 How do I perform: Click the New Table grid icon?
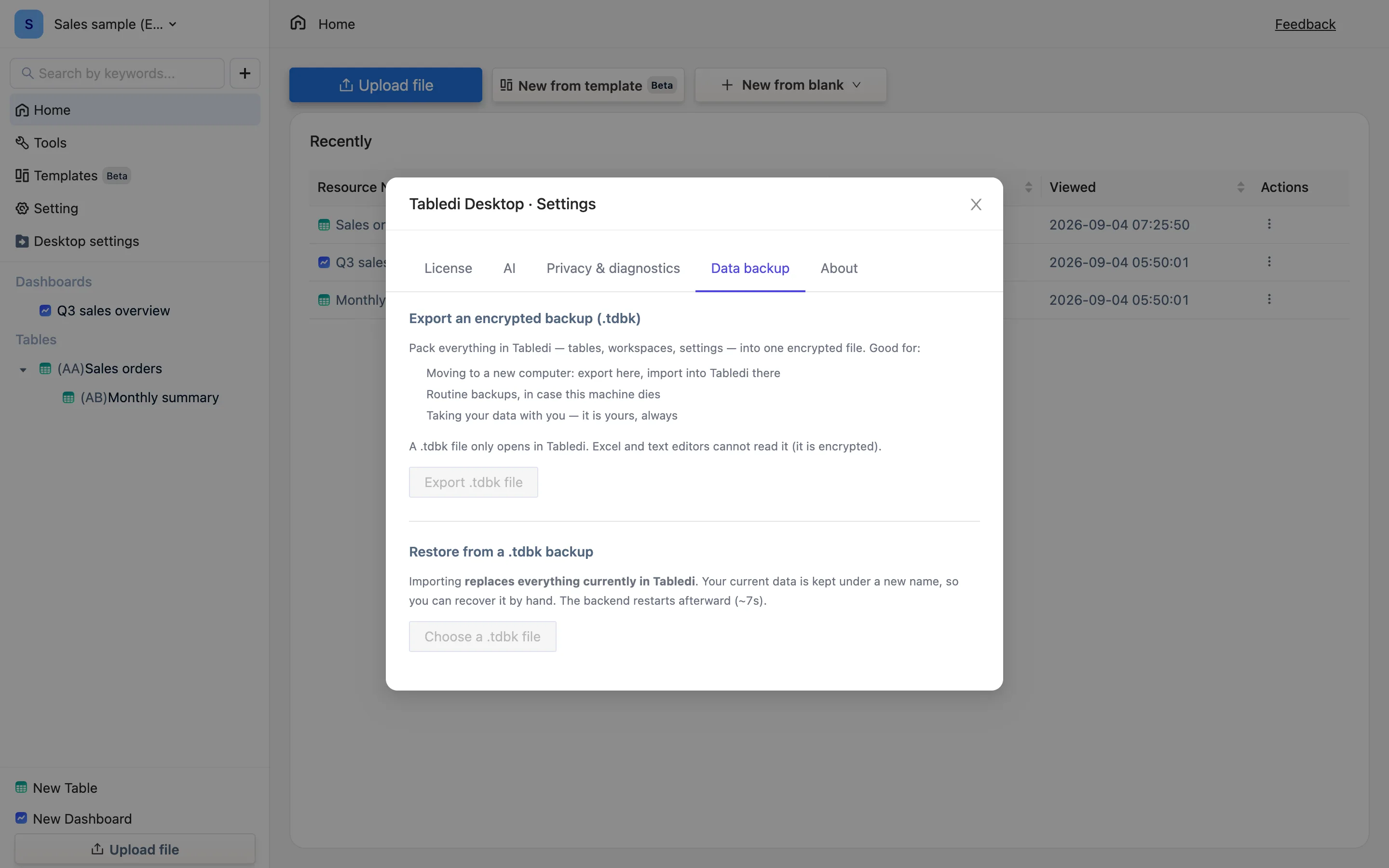tap(21, 787)
